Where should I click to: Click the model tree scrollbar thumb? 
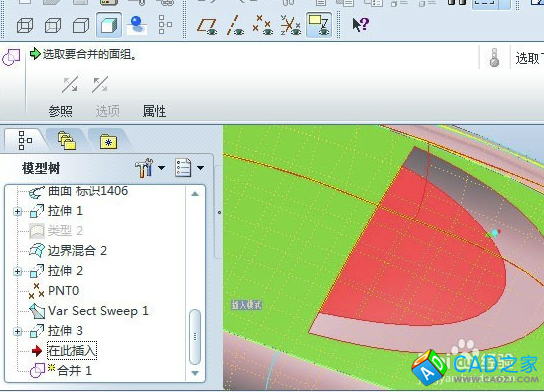[x=195, y=337]
